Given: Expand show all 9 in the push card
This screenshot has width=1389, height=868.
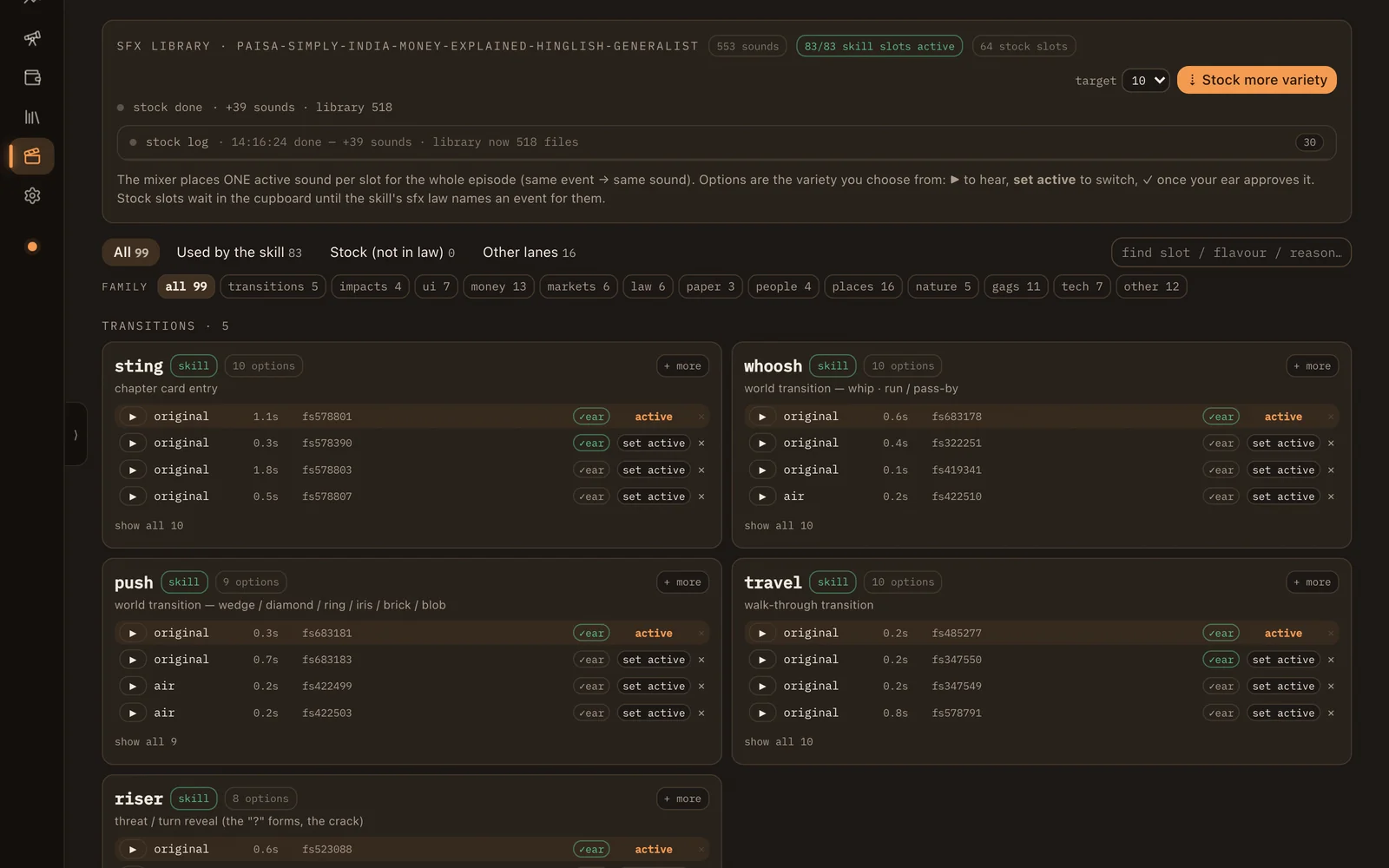Looking at the screenshot, I should pos(146,742).
